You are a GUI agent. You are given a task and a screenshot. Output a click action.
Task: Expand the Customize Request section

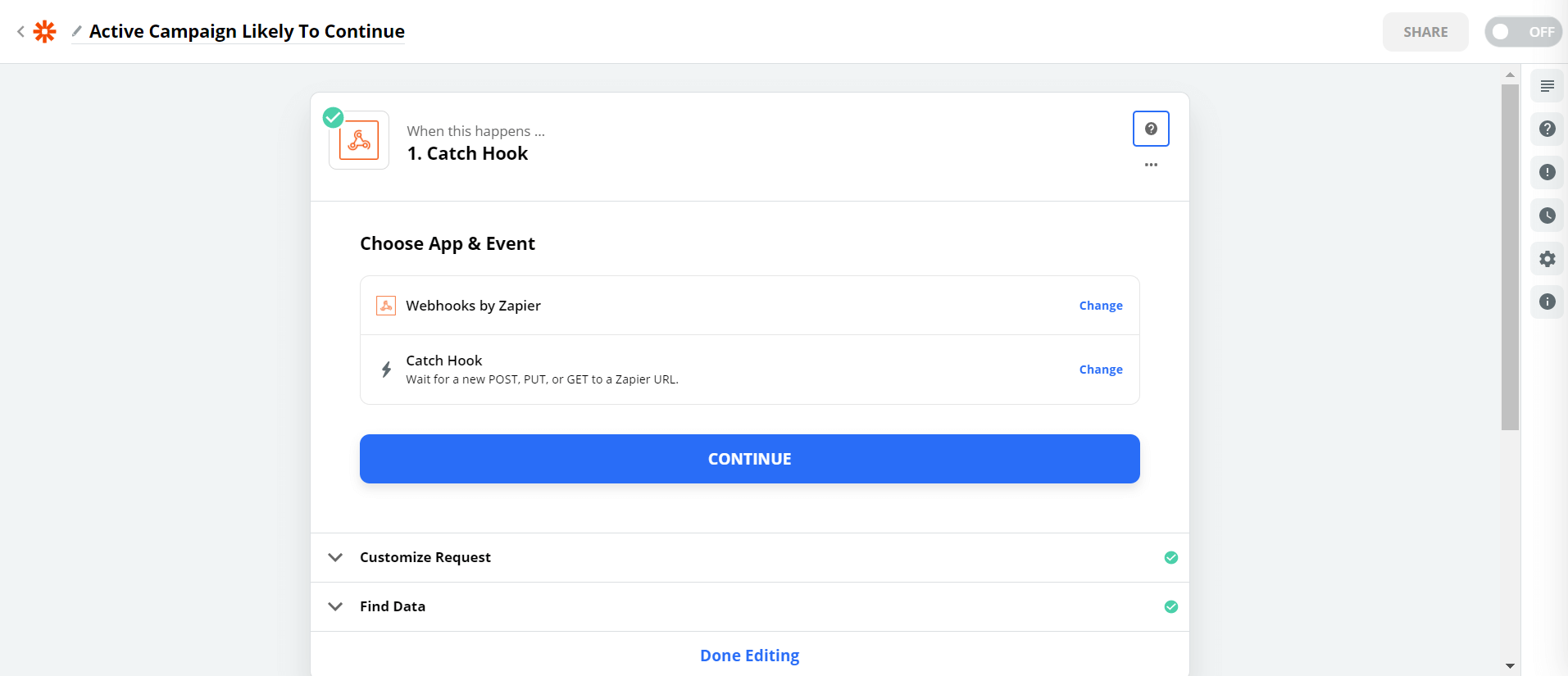(x=425, y=557)
